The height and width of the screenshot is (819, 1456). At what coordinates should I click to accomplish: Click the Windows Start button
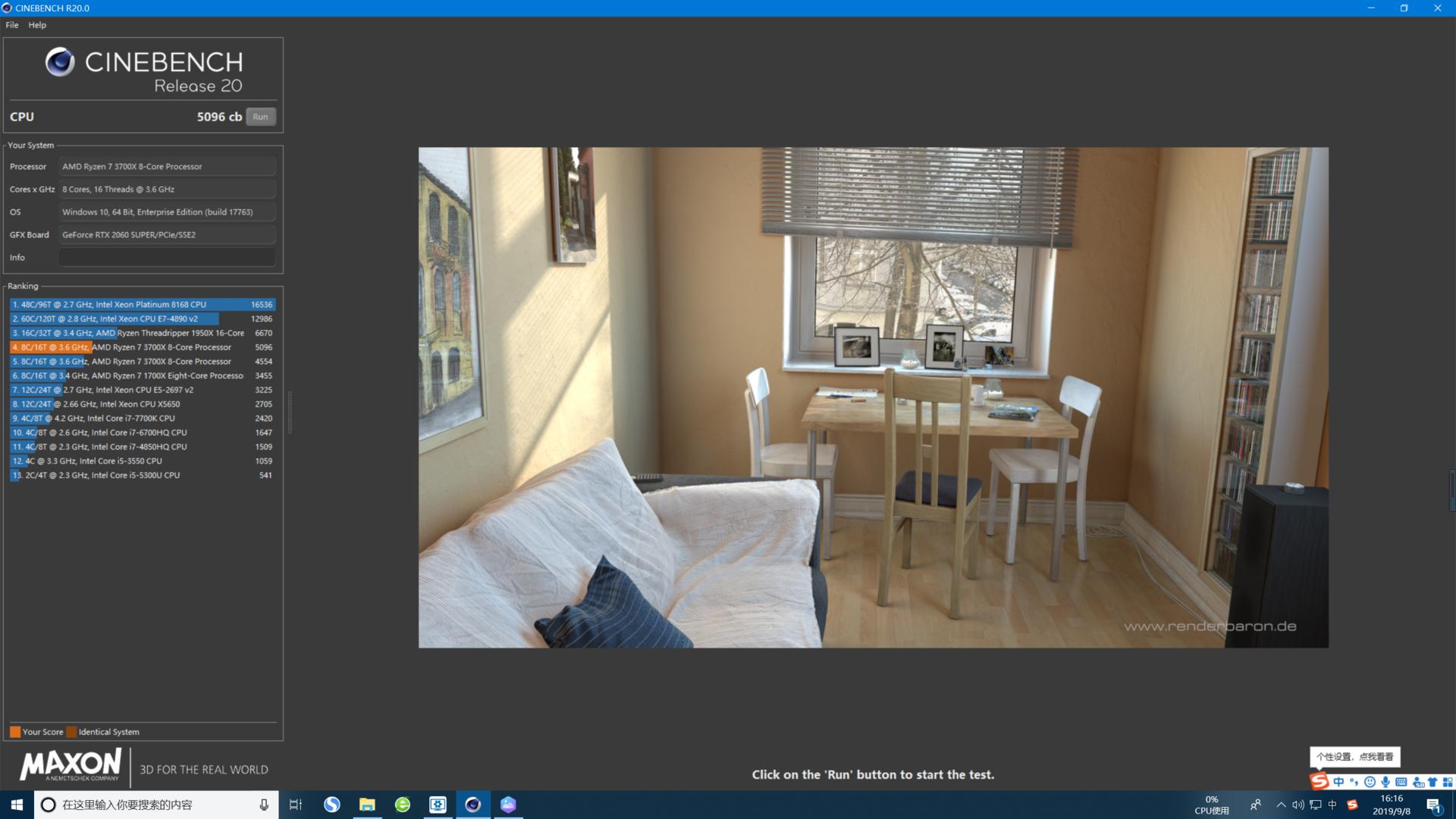pos(17,805)
